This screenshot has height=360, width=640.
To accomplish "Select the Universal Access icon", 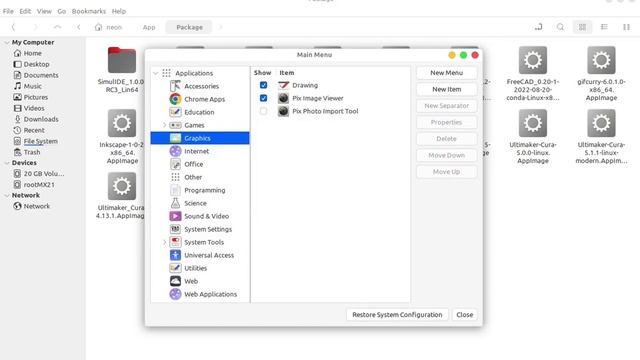I will click(175, 255).
